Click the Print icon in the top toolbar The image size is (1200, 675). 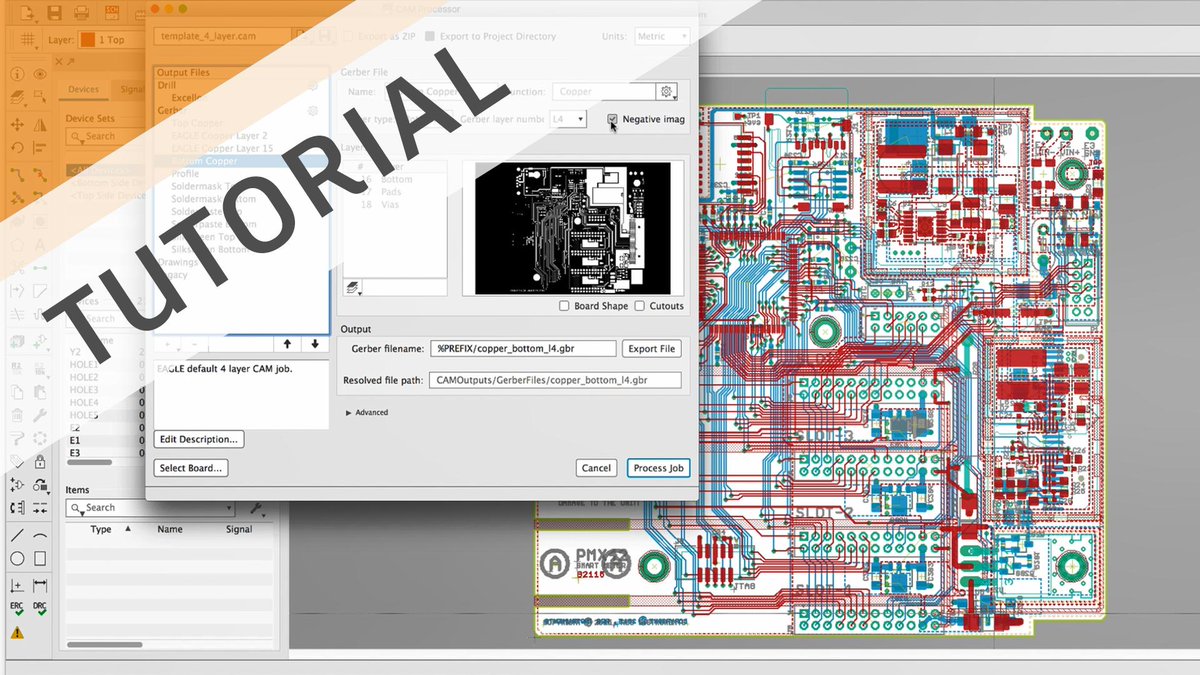coord(82,13)
